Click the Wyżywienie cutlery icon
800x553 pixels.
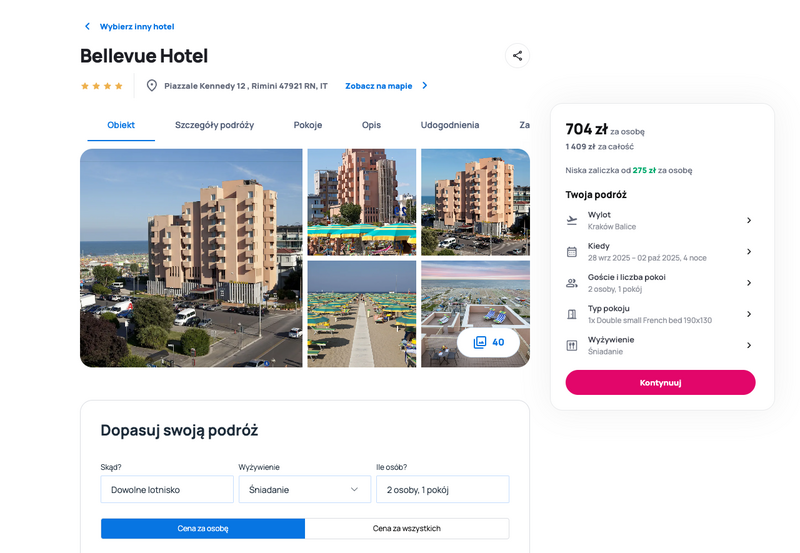pyautogui.click(x=572, y=345)
